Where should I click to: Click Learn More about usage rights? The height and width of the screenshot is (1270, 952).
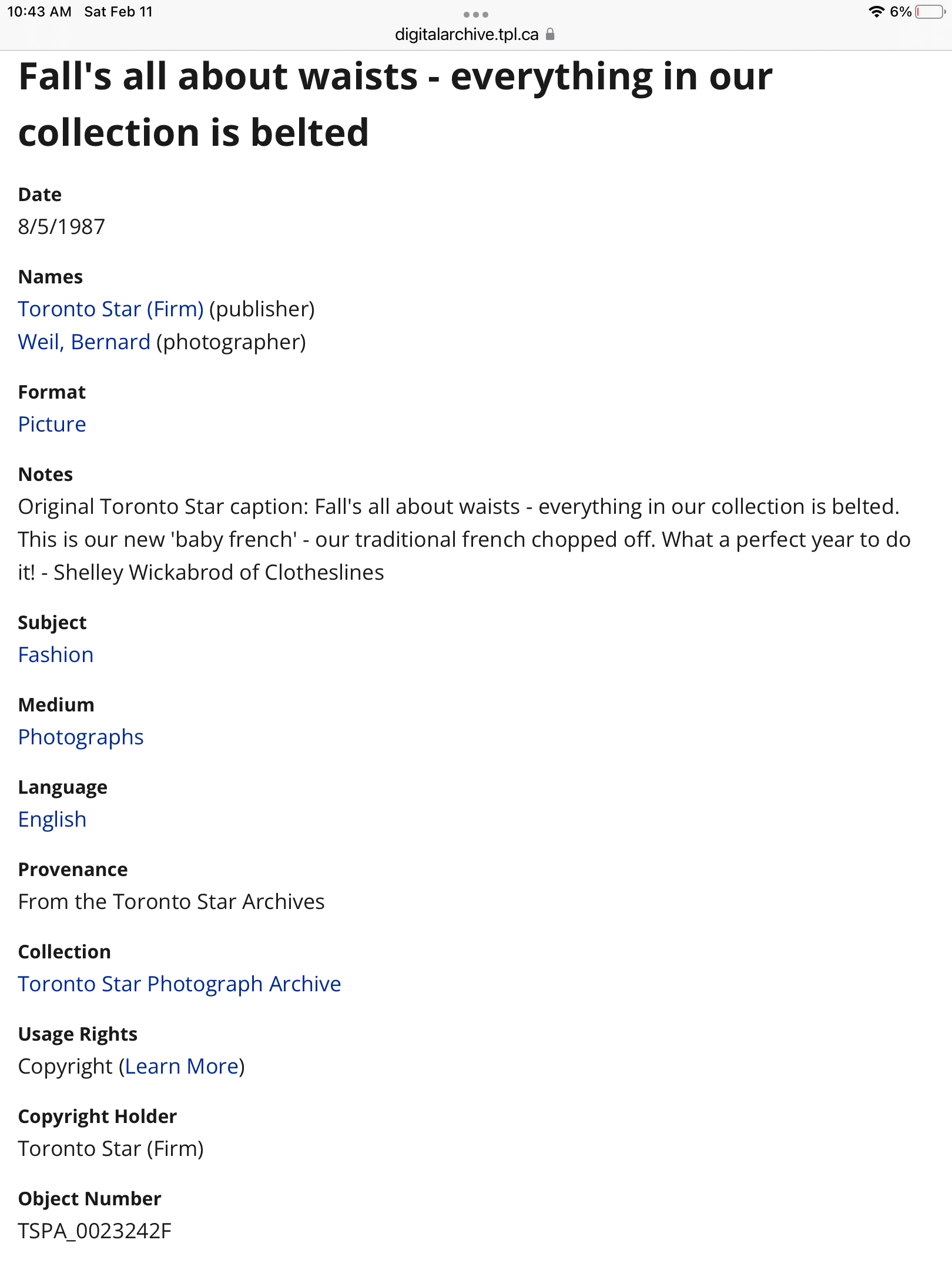[x=182, y=1066]
